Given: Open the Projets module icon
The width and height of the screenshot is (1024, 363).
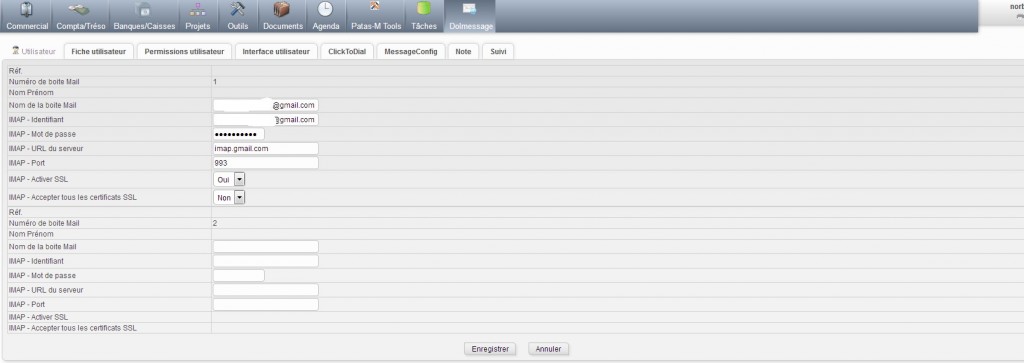Looking at the screenshot, I should (x=197, y=10).
